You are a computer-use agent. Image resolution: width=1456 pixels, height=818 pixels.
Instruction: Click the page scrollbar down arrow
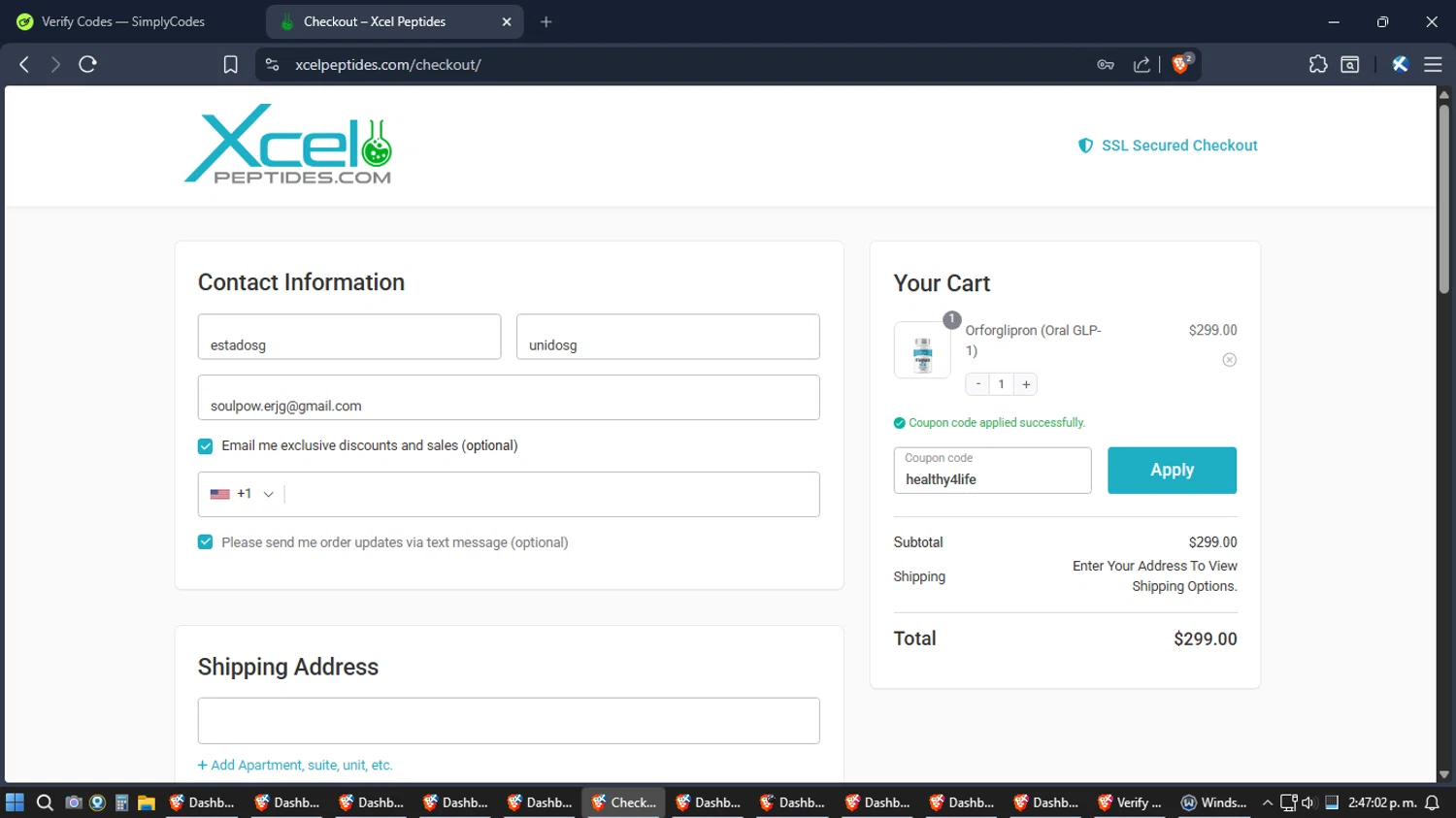1443,774
